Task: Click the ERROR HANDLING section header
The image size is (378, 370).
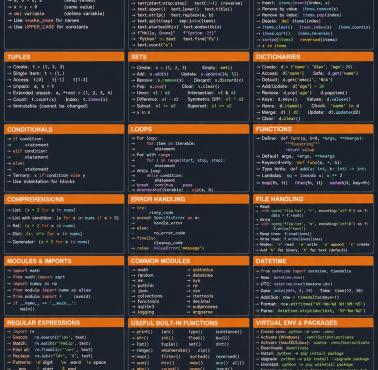Action: point(189,199)
